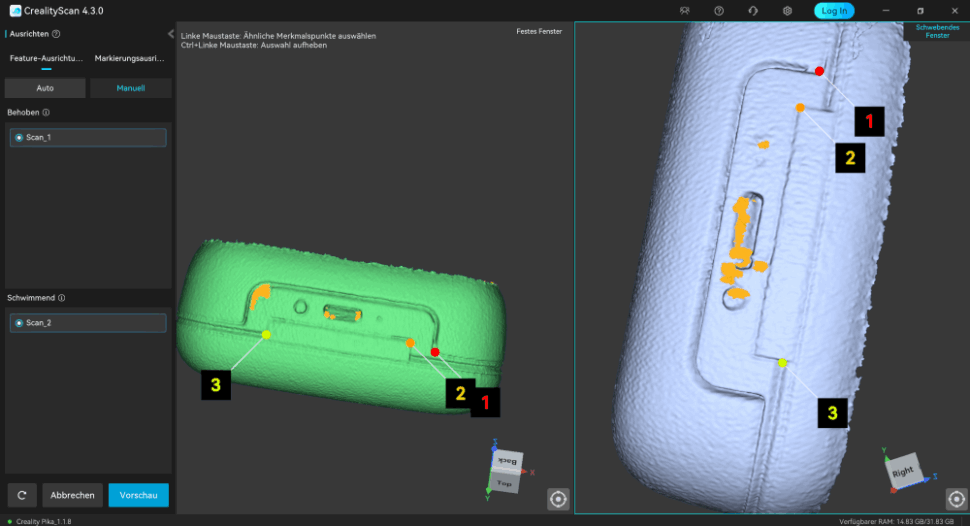Show info next to Behoben
This screenshot has height=526, width=970.
46,113
